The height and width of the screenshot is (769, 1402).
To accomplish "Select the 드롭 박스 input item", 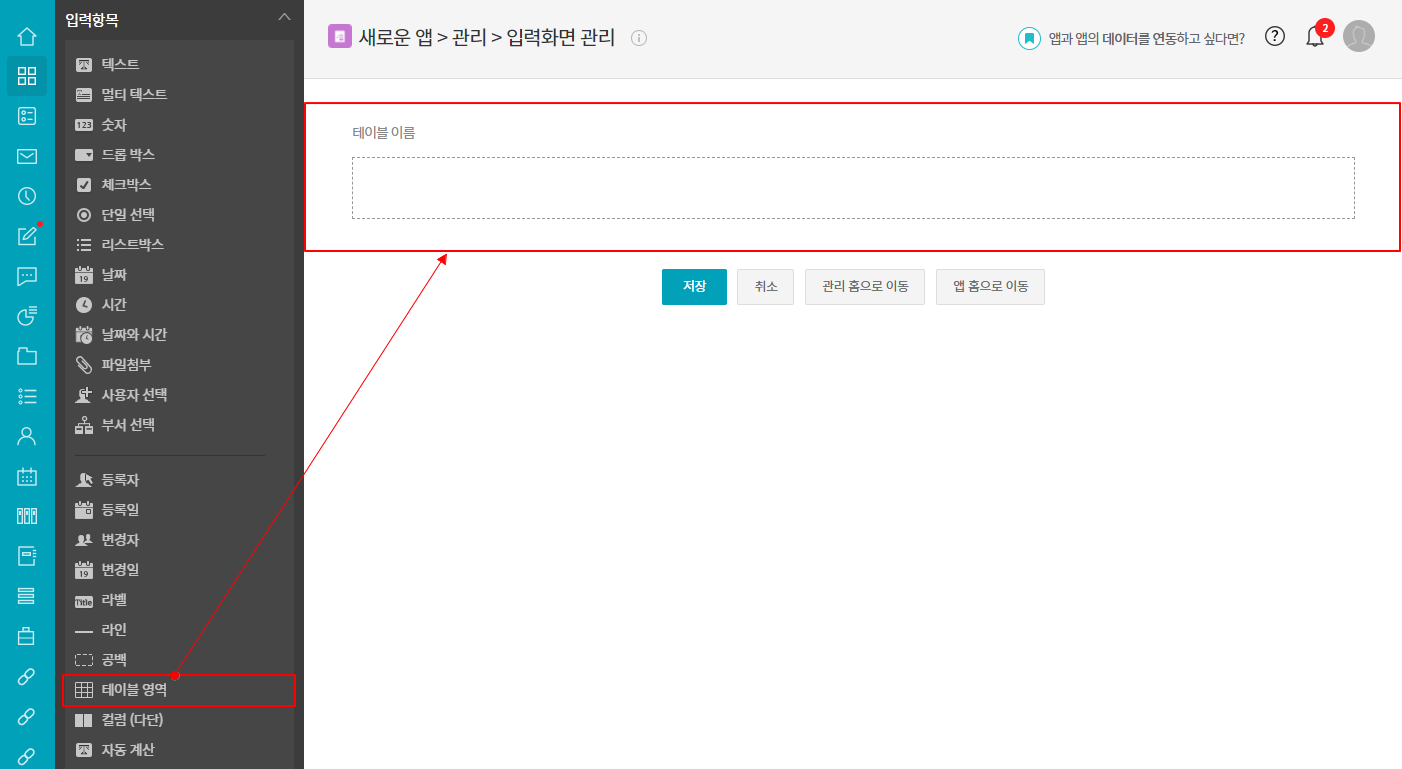I will click(128, 155).
